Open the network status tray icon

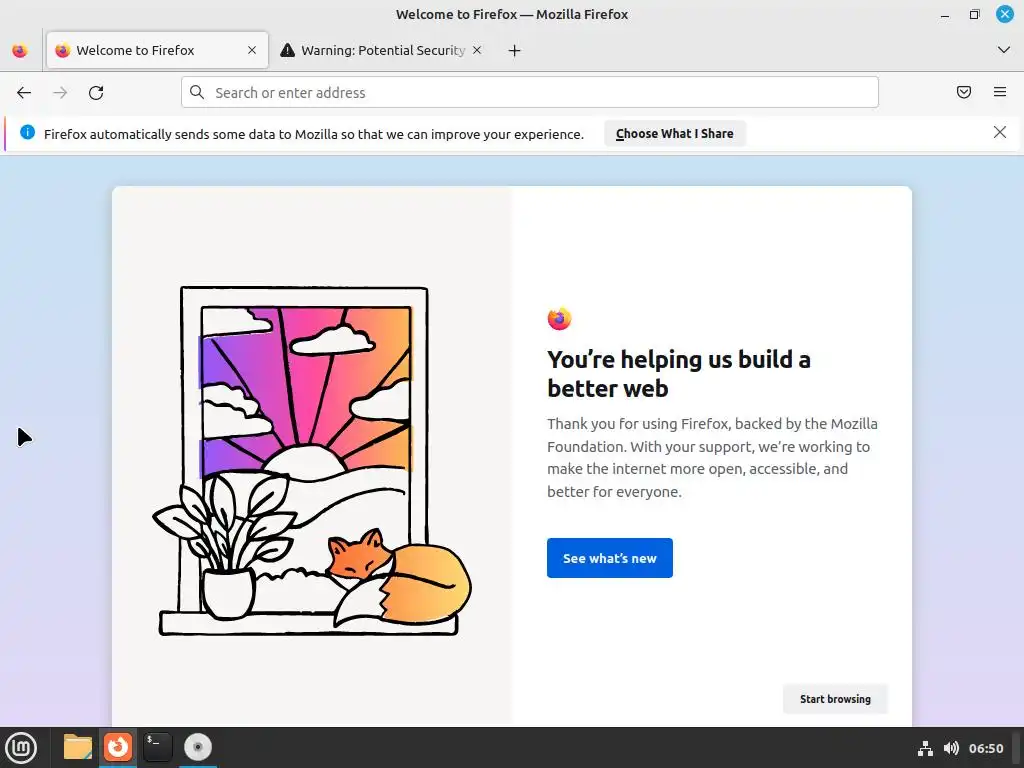(925, 748)
